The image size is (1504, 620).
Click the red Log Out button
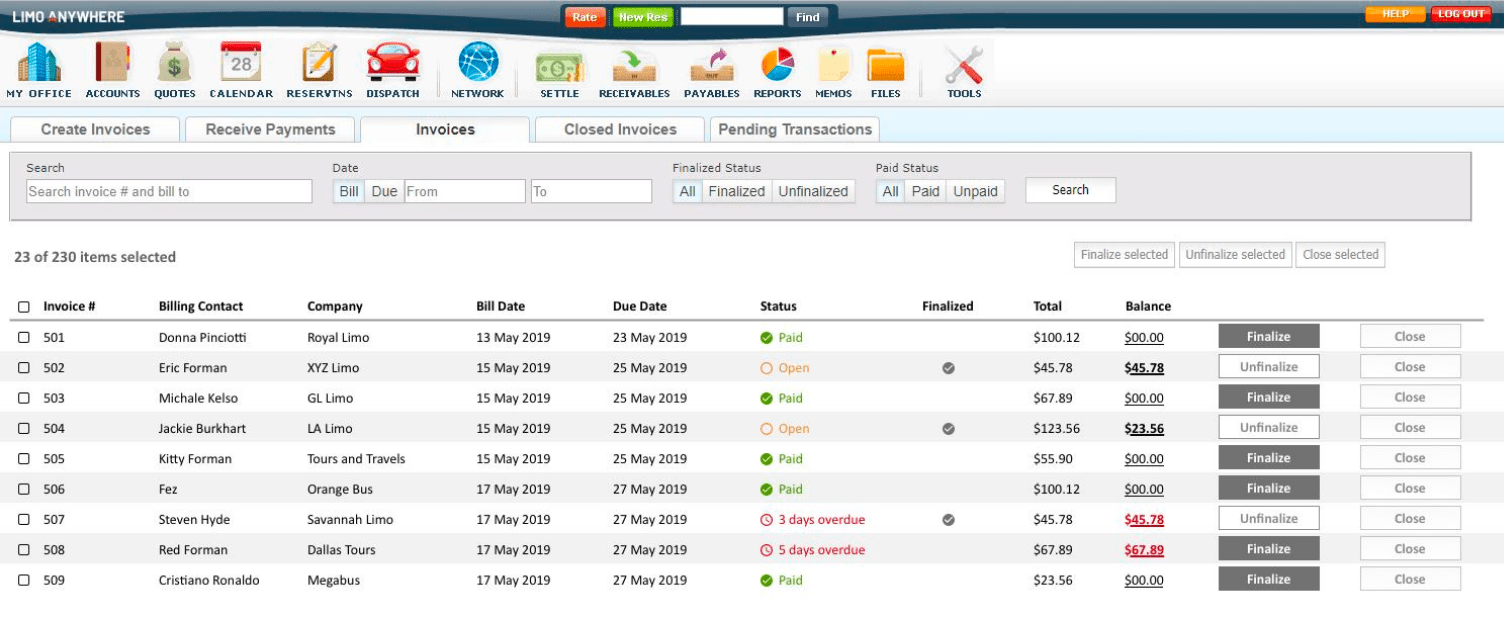1461,14
